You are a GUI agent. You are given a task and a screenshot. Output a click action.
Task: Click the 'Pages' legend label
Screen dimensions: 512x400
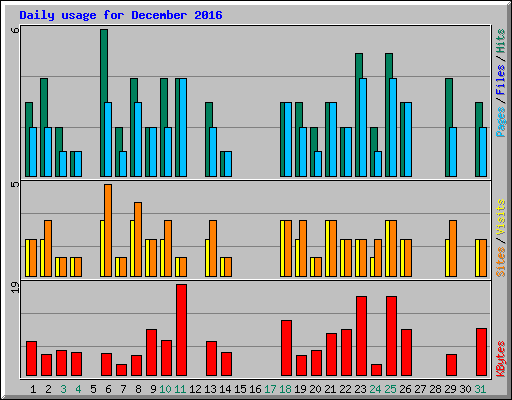tap(501, 122)
